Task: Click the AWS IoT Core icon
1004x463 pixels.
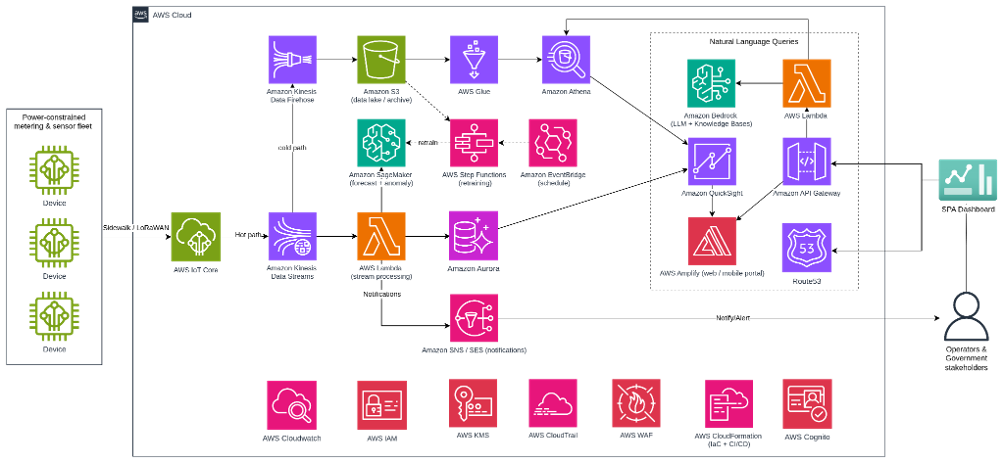Action: [x=196, y=237]
